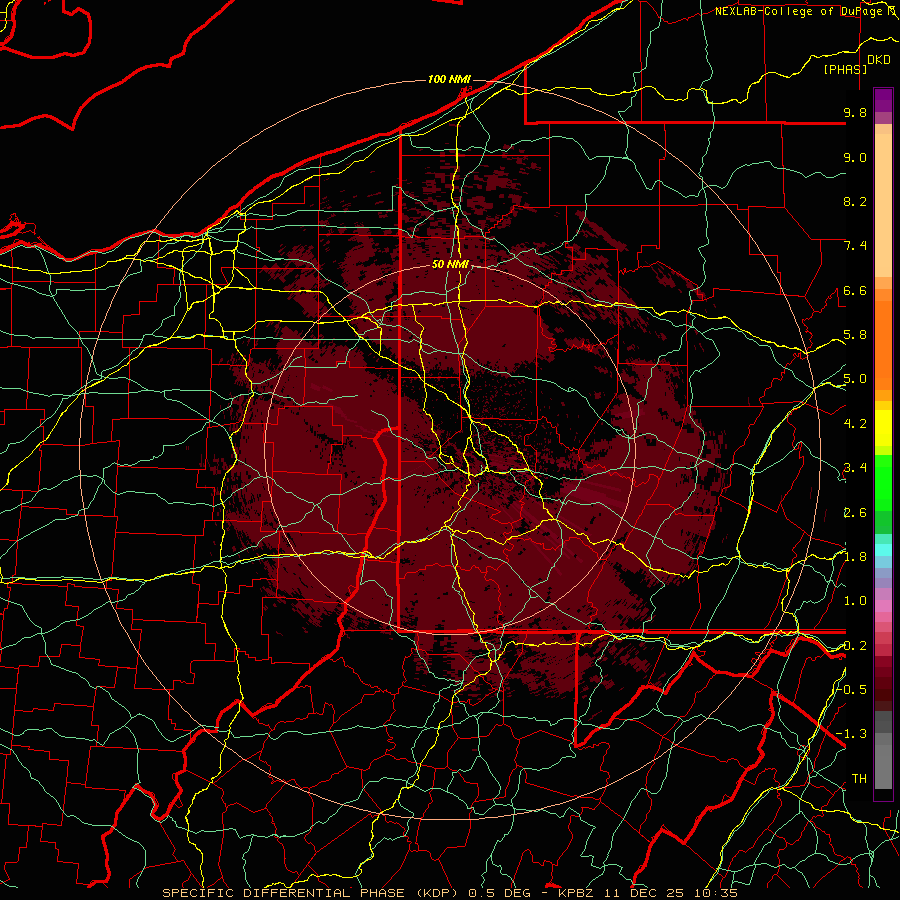This screenshot has height=900, width=900.
Task: Click the gray bottom segment of the color bar
Action: tap(883, 766)
